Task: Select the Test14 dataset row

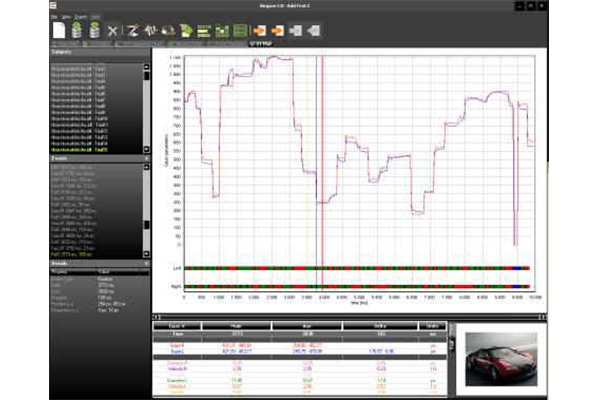Action: click(96, 144)
